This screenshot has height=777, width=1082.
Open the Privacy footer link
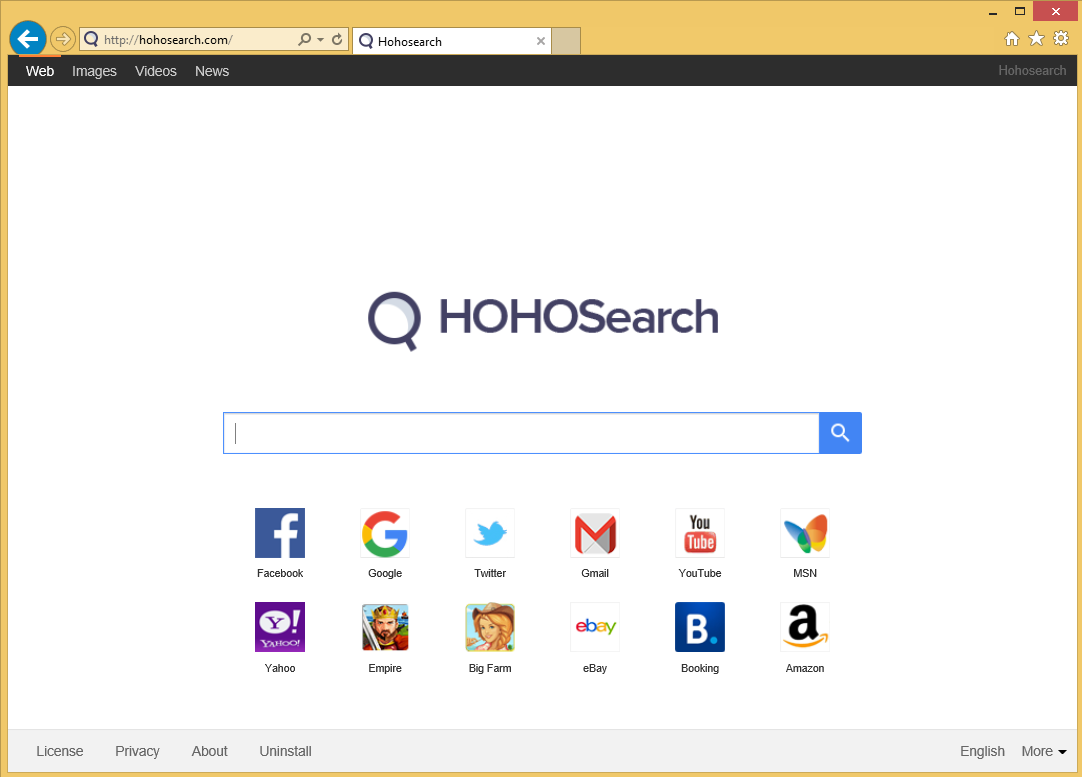(137, 751)
